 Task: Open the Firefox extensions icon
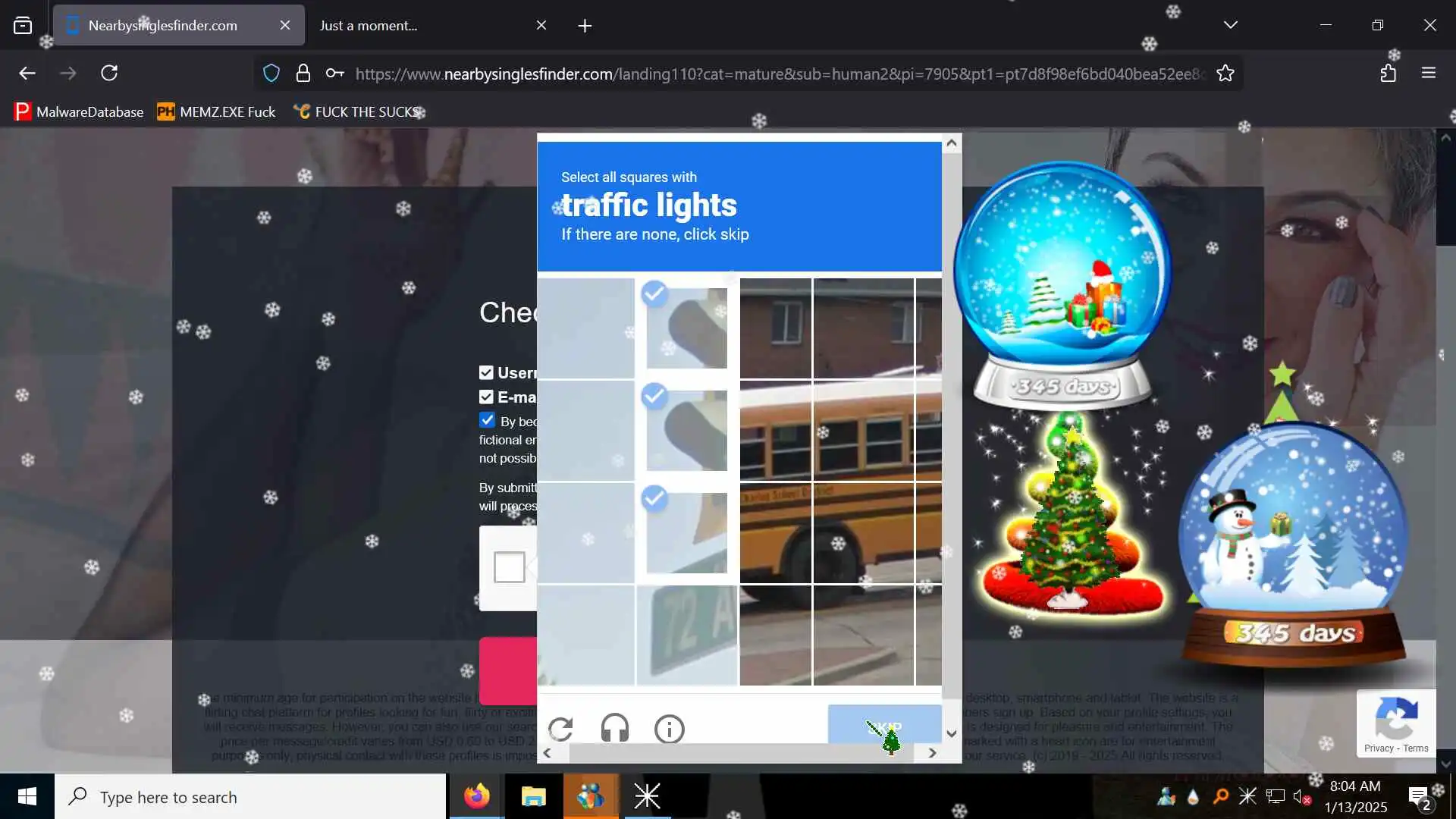pos(1388,73)
